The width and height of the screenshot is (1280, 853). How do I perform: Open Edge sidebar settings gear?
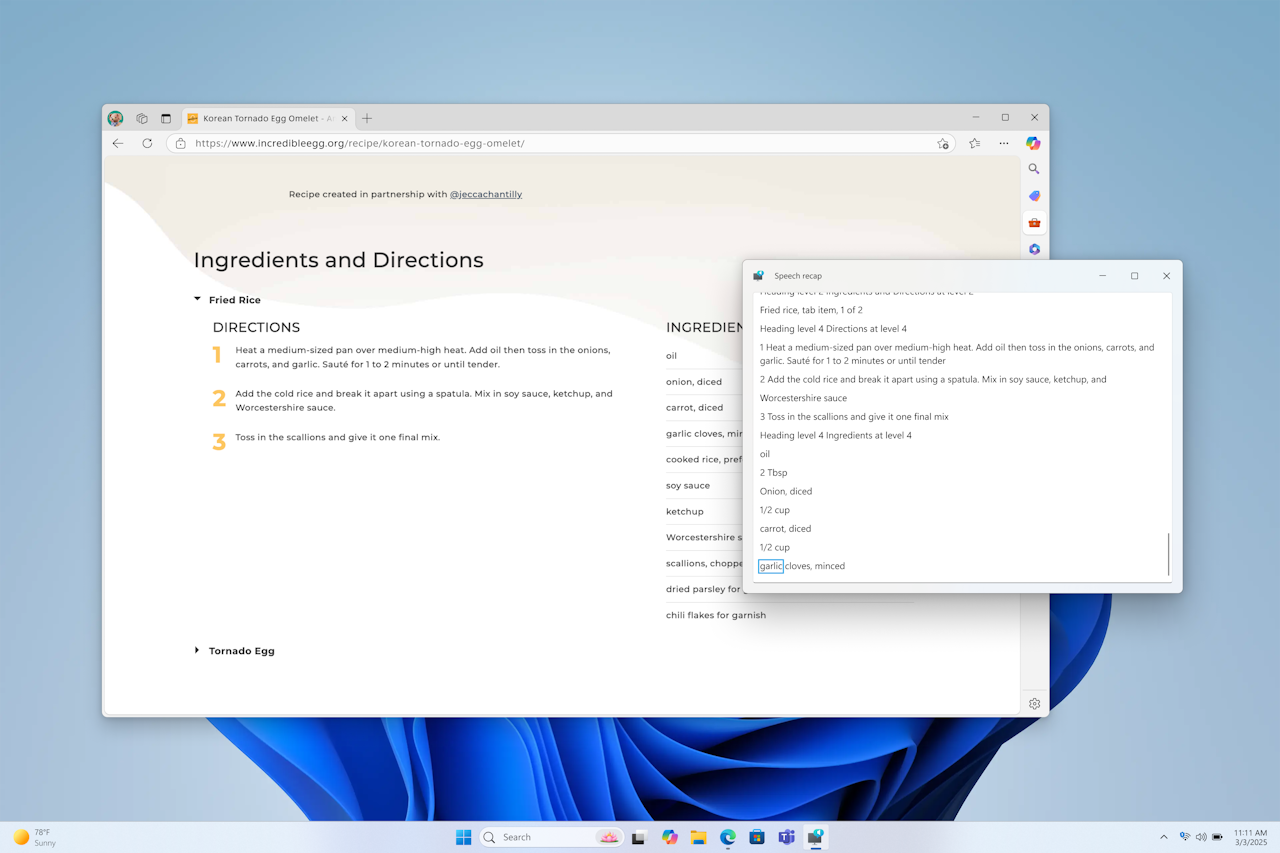(1034, 704)
